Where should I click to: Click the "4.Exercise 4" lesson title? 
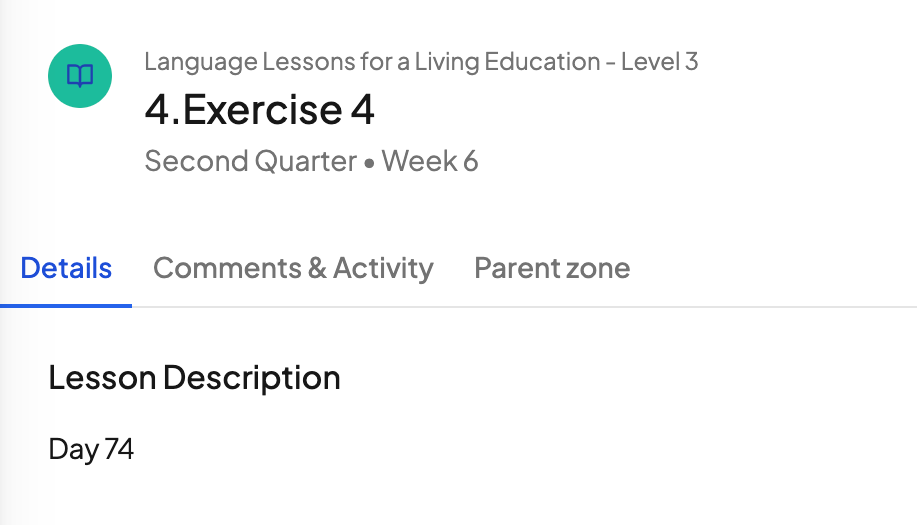(x=260, y=110)
